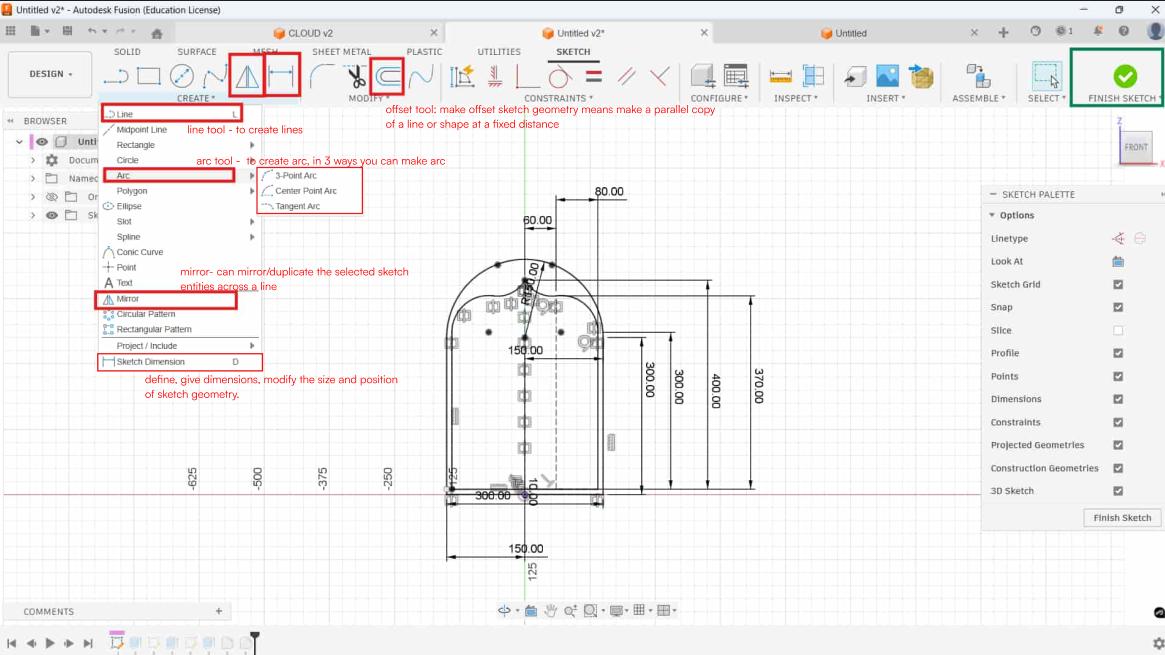Switch to the CLOUD v2 document tab
Image resolution: width=1165 pixels, height=655 pixels.
tap(310, 33)
